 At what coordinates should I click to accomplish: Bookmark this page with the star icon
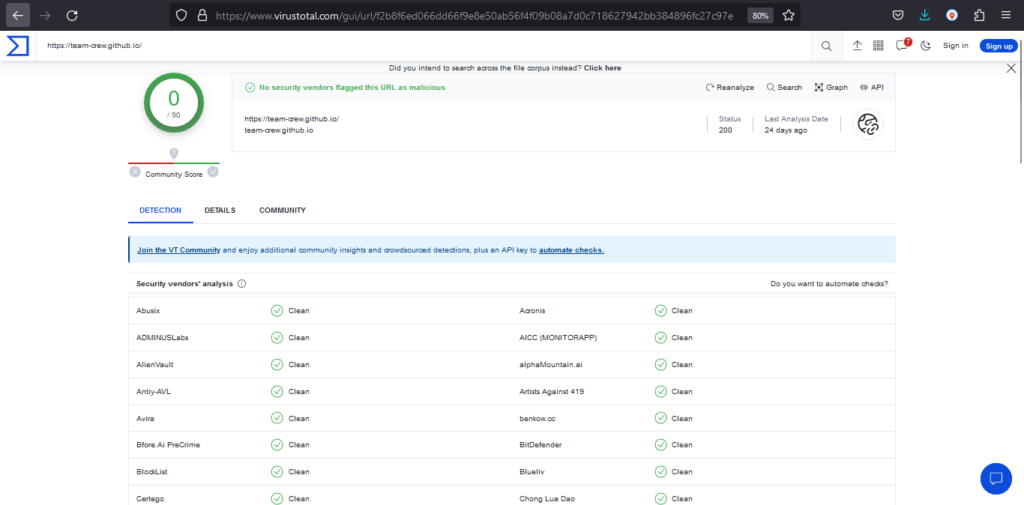click(788, 15)
